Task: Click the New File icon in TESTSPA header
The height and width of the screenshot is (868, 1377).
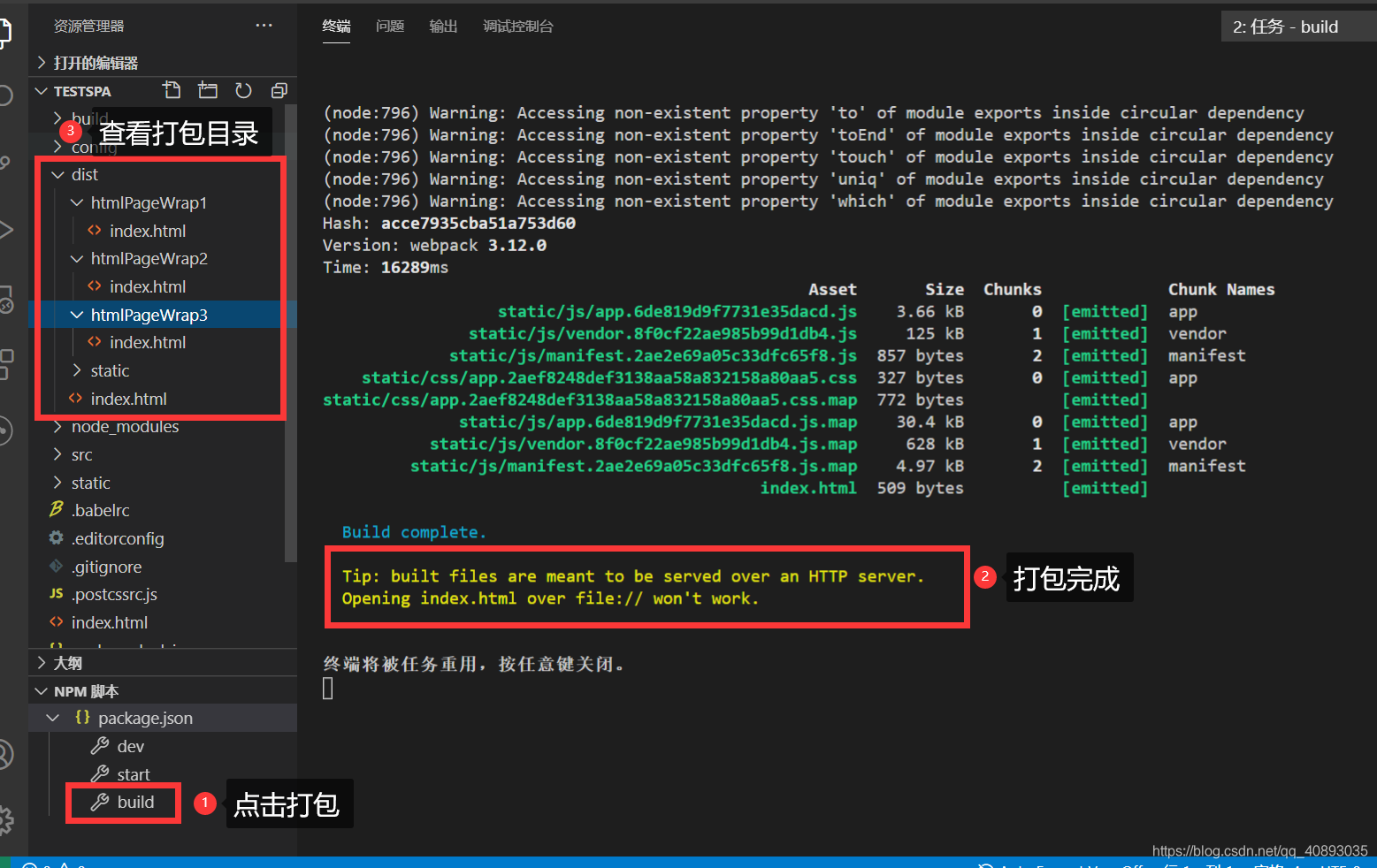Action: coord(172,90)
